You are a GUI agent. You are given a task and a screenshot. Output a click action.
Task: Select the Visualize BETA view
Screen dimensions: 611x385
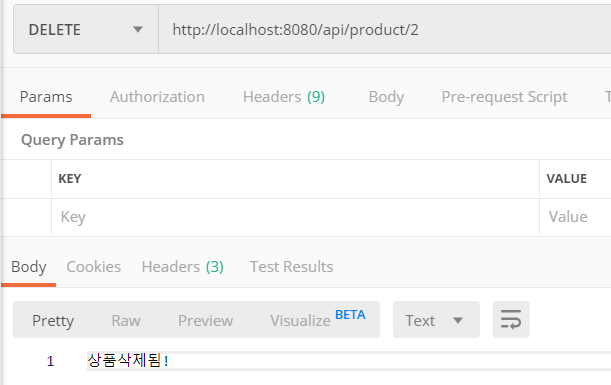tap(318, 320)
